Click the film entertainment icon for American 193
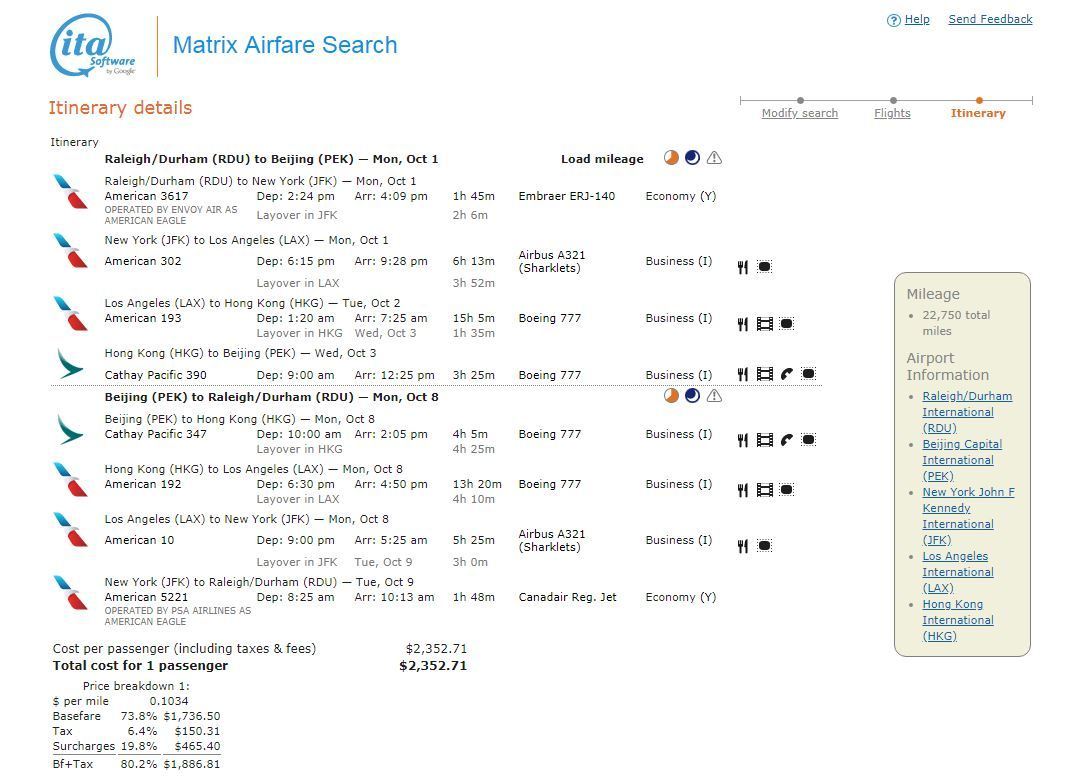Screen dimensions: 1074x777 [764, 323]
